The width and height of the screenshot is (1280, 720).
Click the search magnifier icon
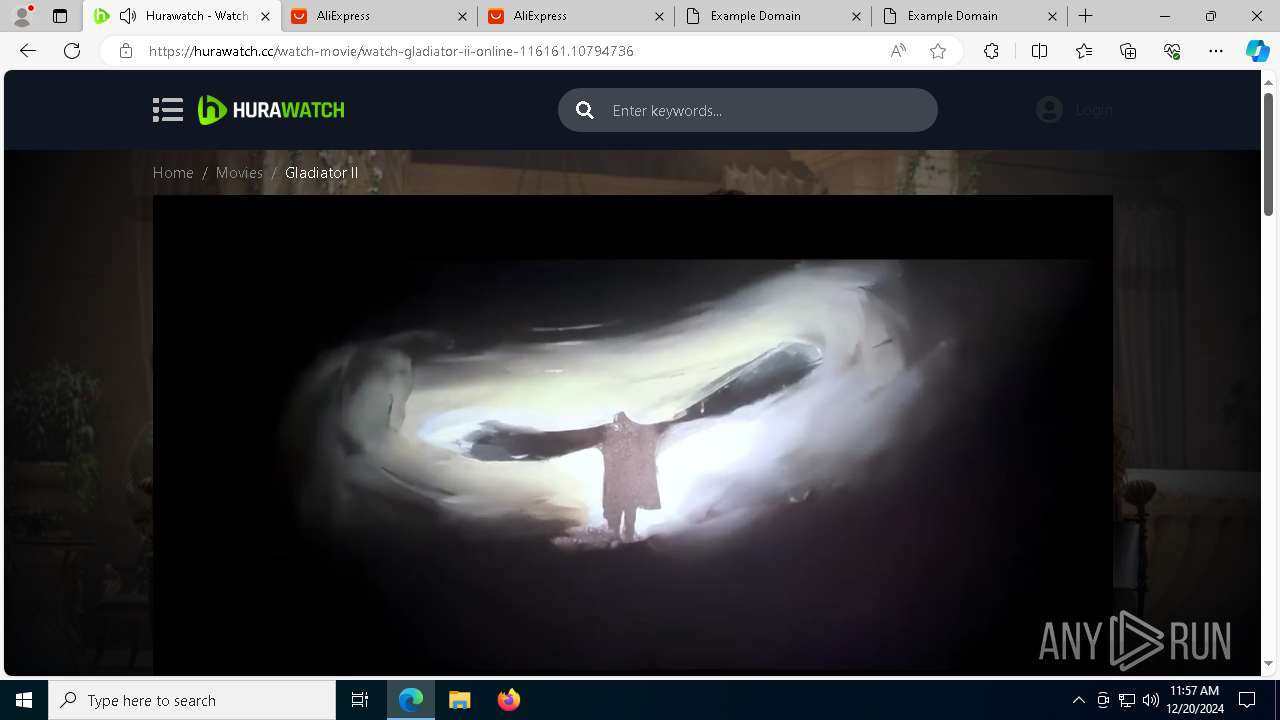[x=585, y=110]
